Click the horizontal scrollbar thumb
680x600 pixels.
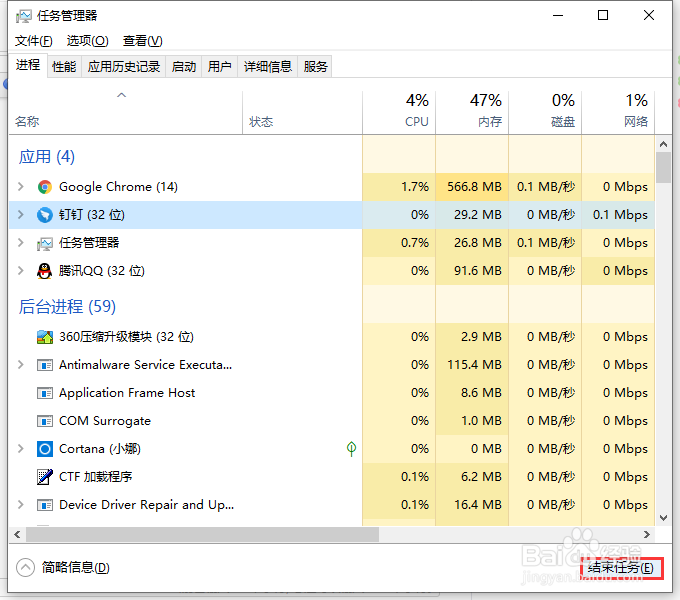[202, 535]
